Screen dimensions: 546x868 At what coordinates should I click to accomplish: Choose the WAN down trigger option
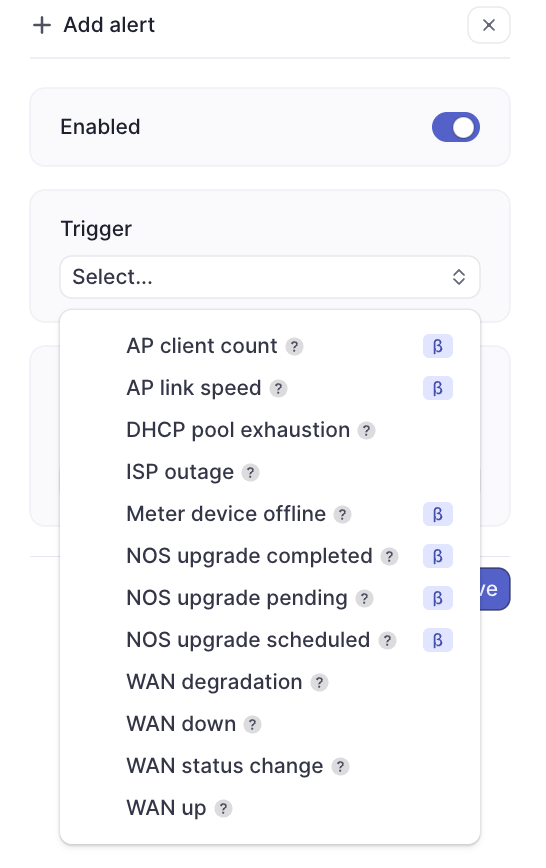pos(270,724)
